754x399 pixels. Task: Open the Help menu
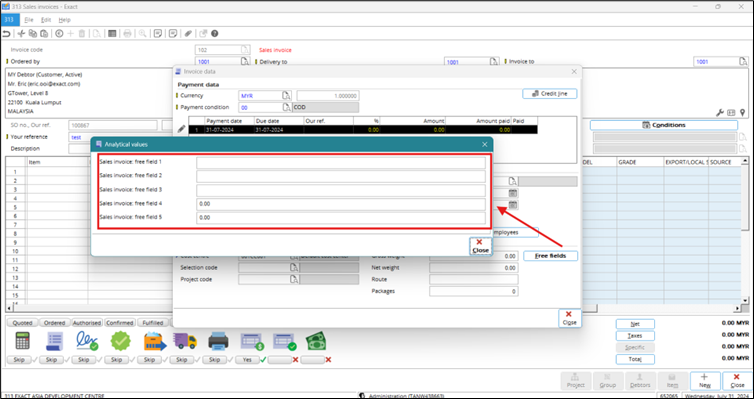[x=64, y=20]
